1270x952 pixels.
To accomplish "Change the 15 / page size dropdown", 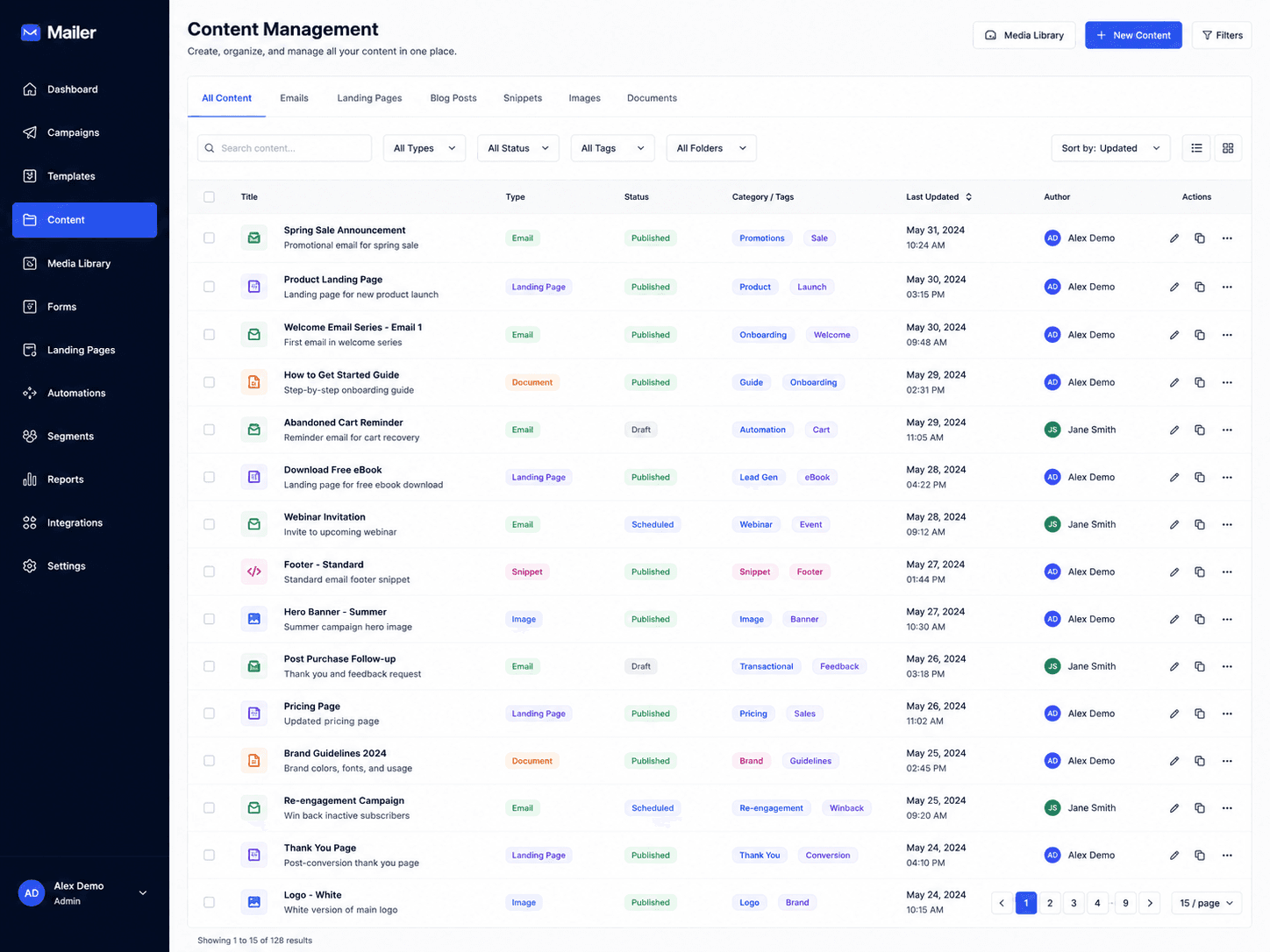I will click(1207, 903).
